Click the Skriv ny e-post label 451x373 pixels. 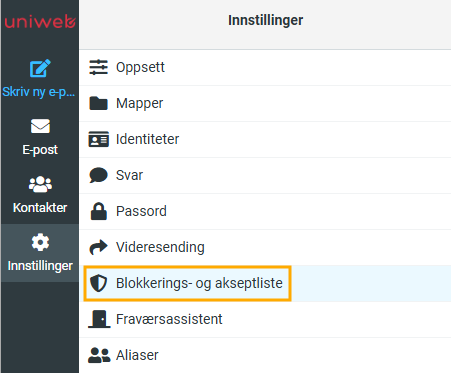[x=39, y=92]
